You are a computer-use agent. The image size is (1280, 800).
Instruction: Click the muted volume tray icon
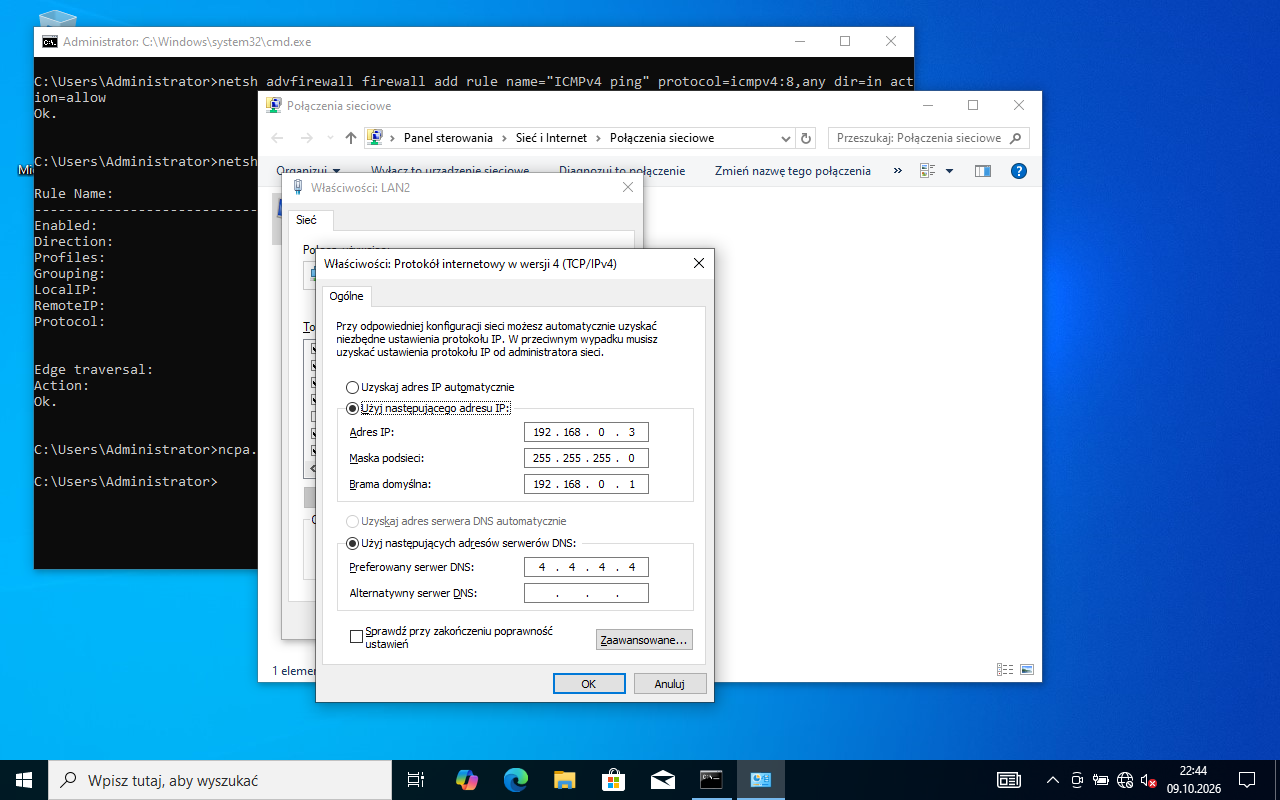coord(1148,780)
